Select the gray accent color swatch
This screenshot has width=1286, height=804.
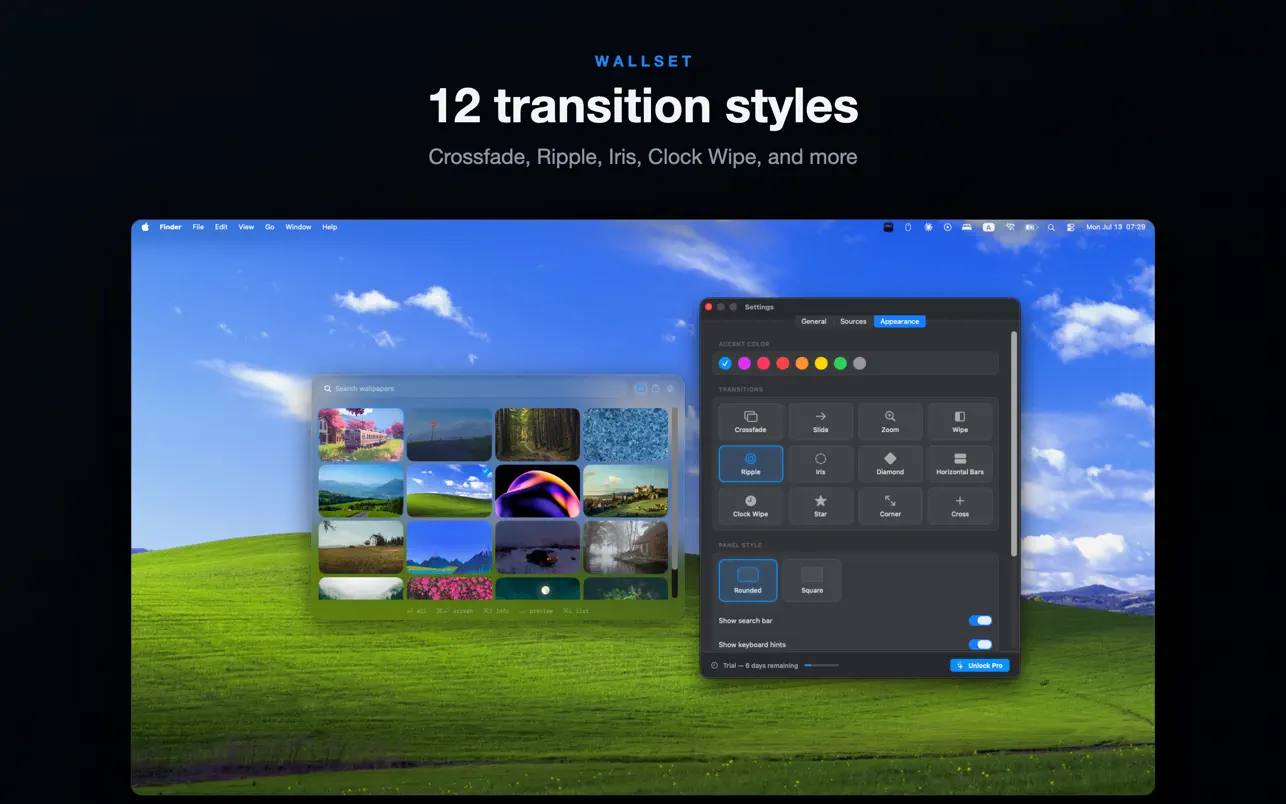tap(859, 363)
